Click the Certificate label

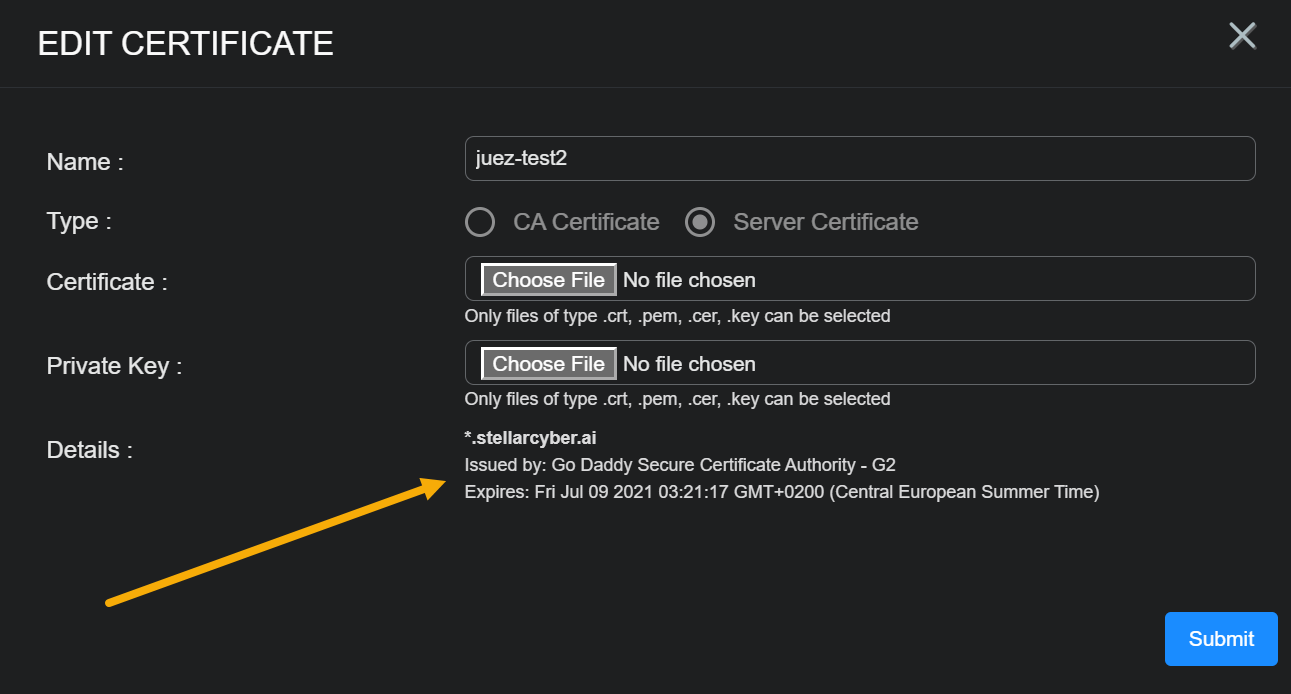tap(107, 282)
